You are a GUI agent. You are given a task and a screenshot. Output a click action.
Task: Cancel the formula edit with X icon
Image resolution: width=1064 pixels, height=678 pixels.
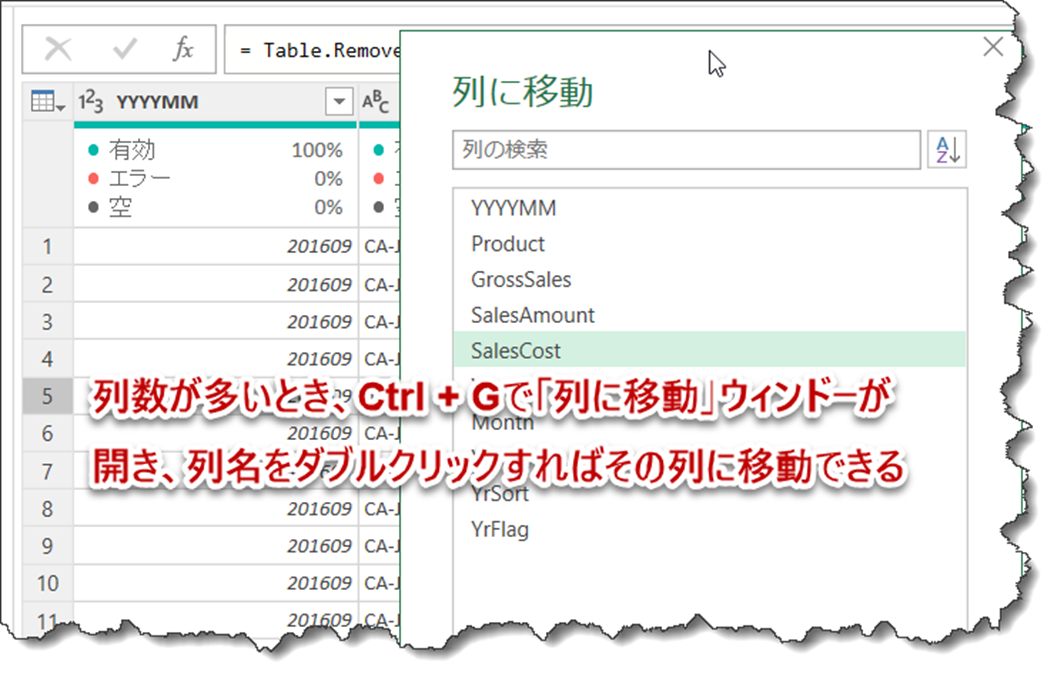(58, 50)
